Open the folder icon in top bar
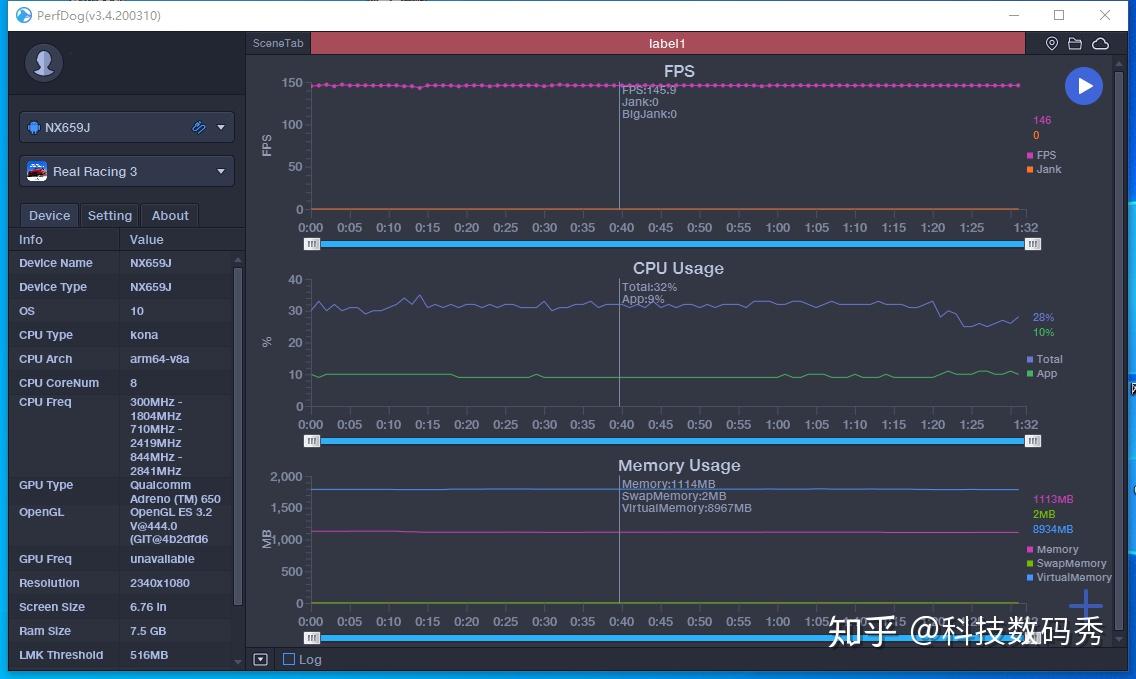Screen dimensions: 1136x679 [1075, 43]
